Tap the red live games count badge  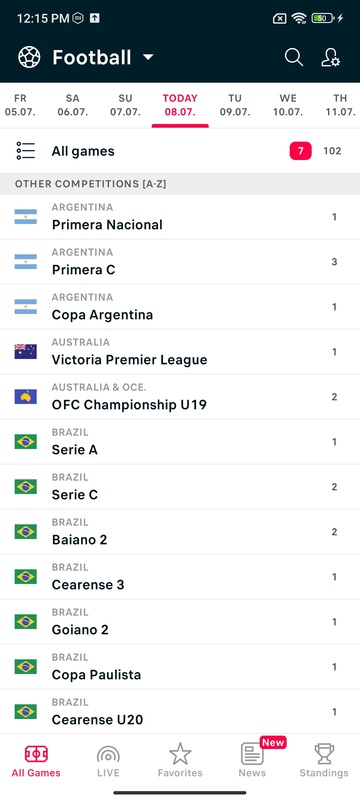point(300,151)
